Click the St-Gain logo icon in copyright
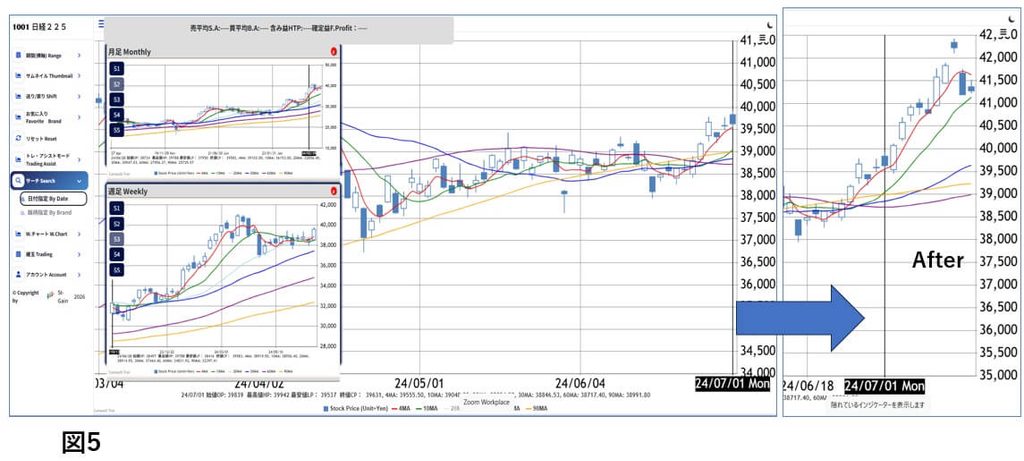 50,294
